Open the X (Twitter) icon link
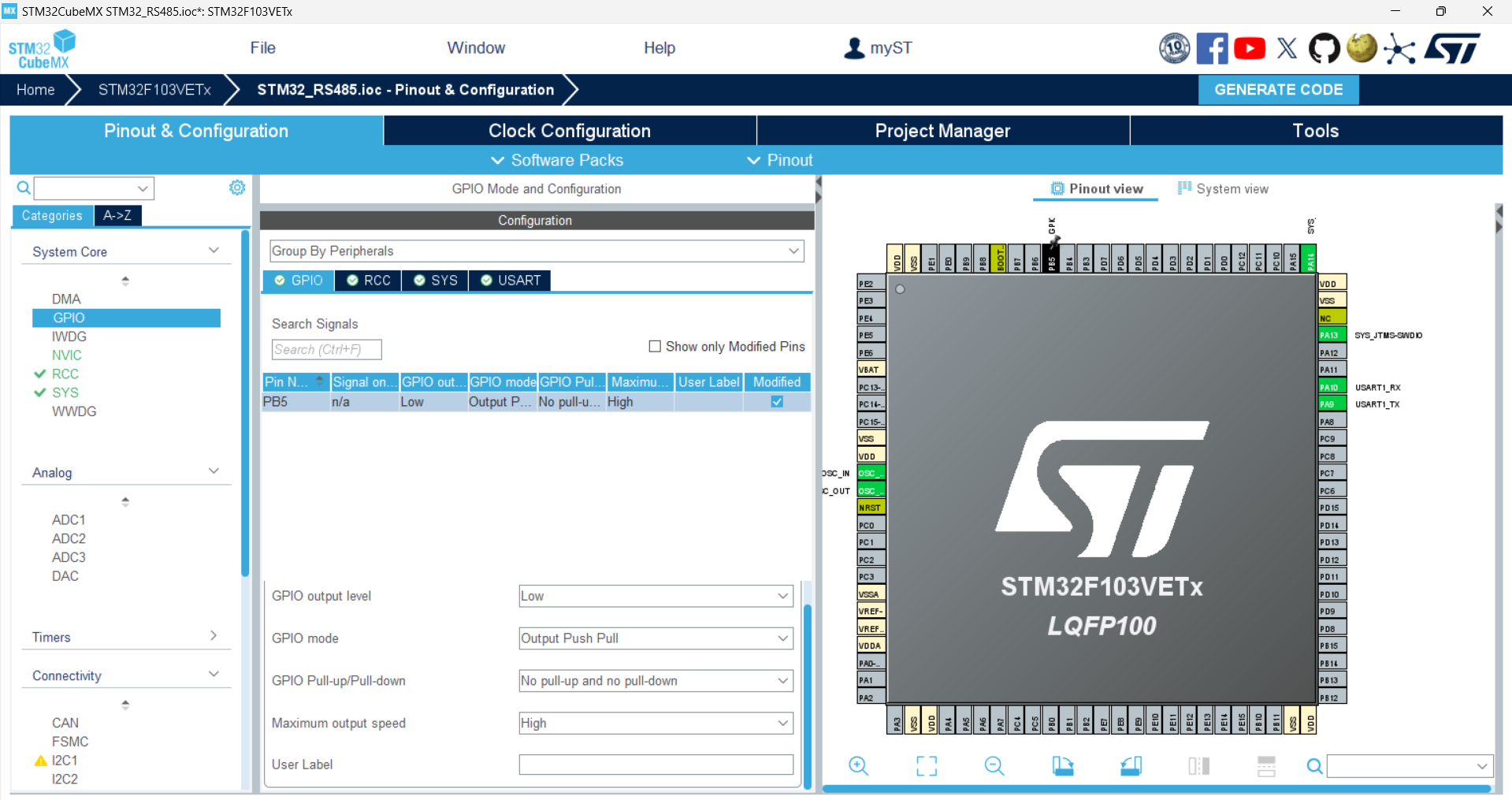This screenshot has height=800, width=1512. click(1287, 48)
